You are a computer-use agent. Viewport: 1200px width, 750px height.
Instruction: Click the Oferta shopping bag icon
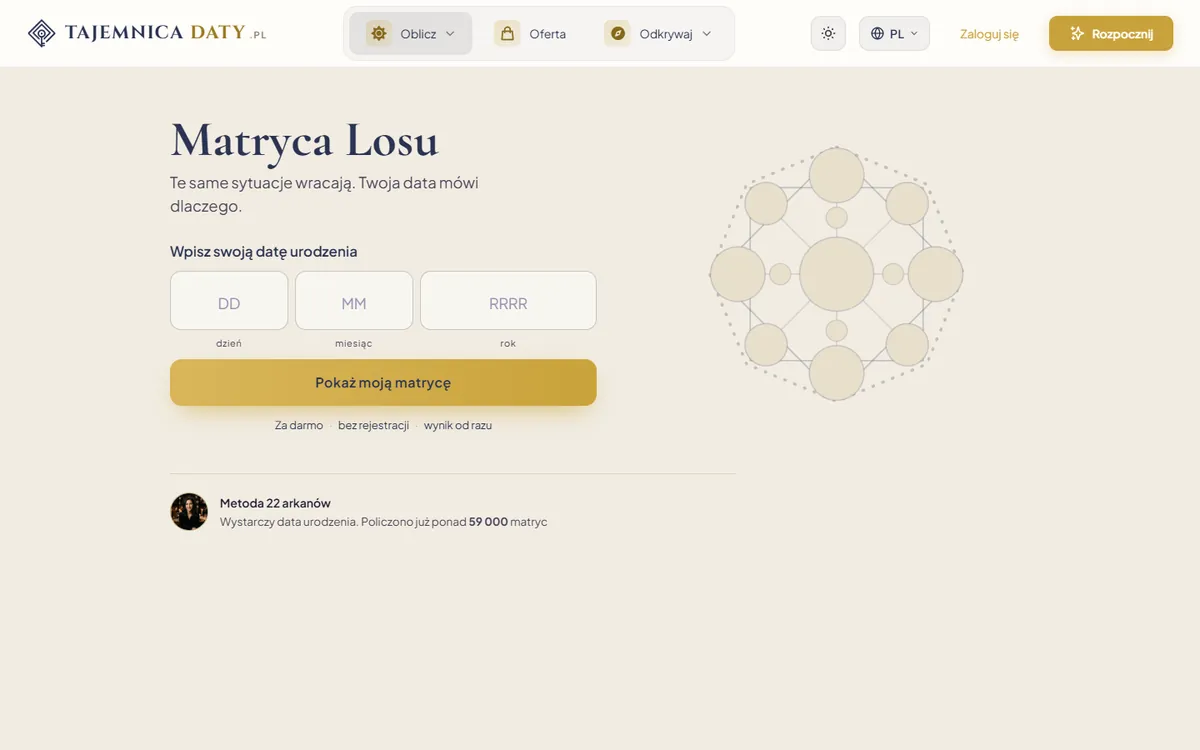(507, 33)
